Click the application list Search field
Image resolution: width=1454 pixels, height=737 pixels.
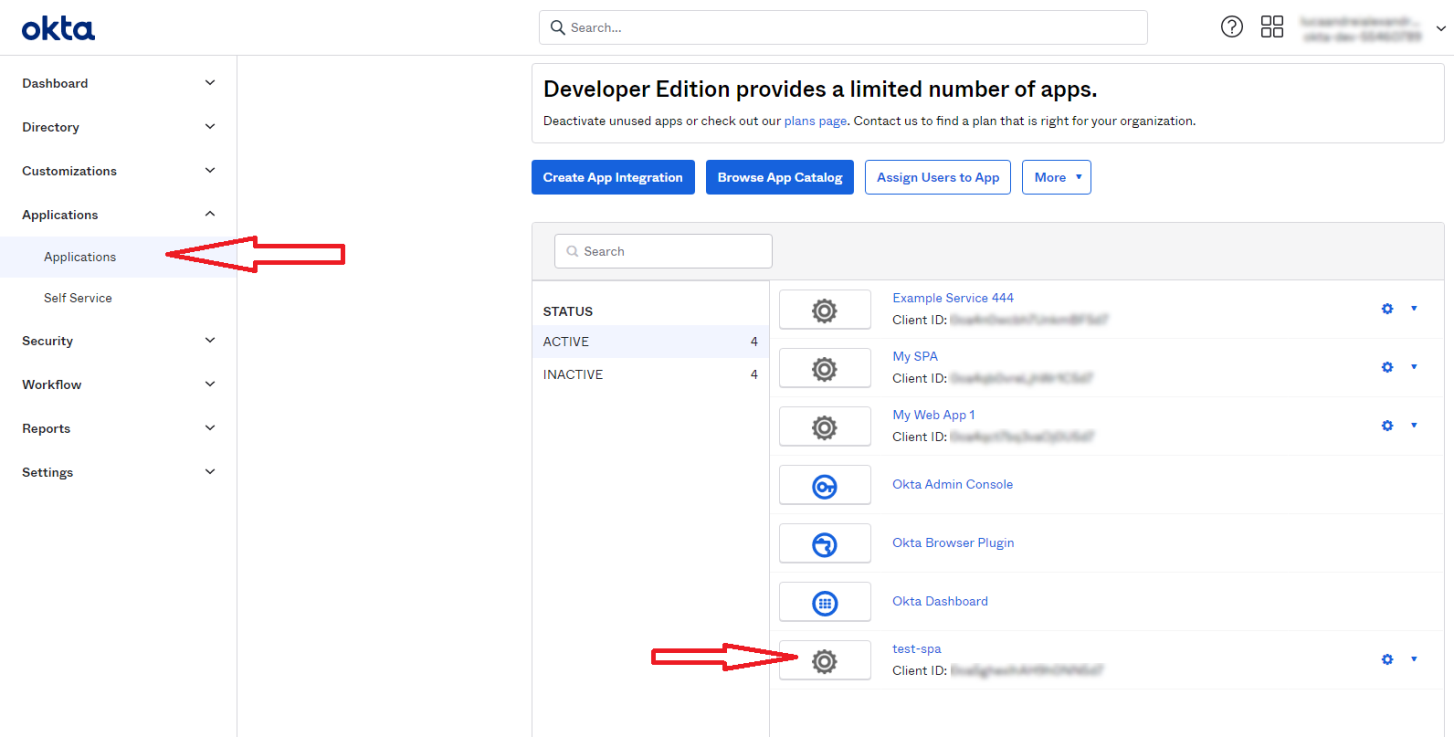[663, 251]
